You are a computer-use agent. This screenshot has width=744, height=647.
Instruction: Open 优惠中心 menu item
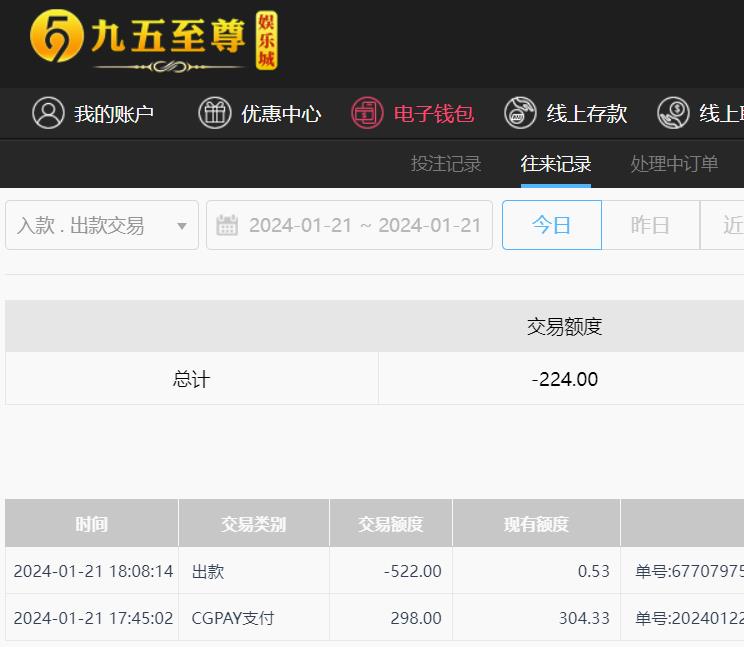(281, 114)
